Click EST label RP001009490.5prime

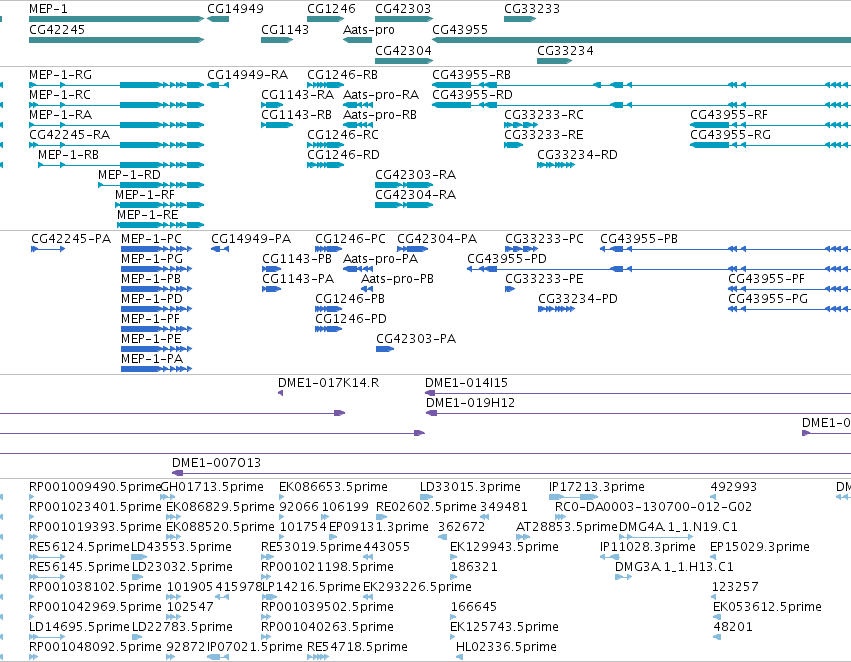pos(95,487)
